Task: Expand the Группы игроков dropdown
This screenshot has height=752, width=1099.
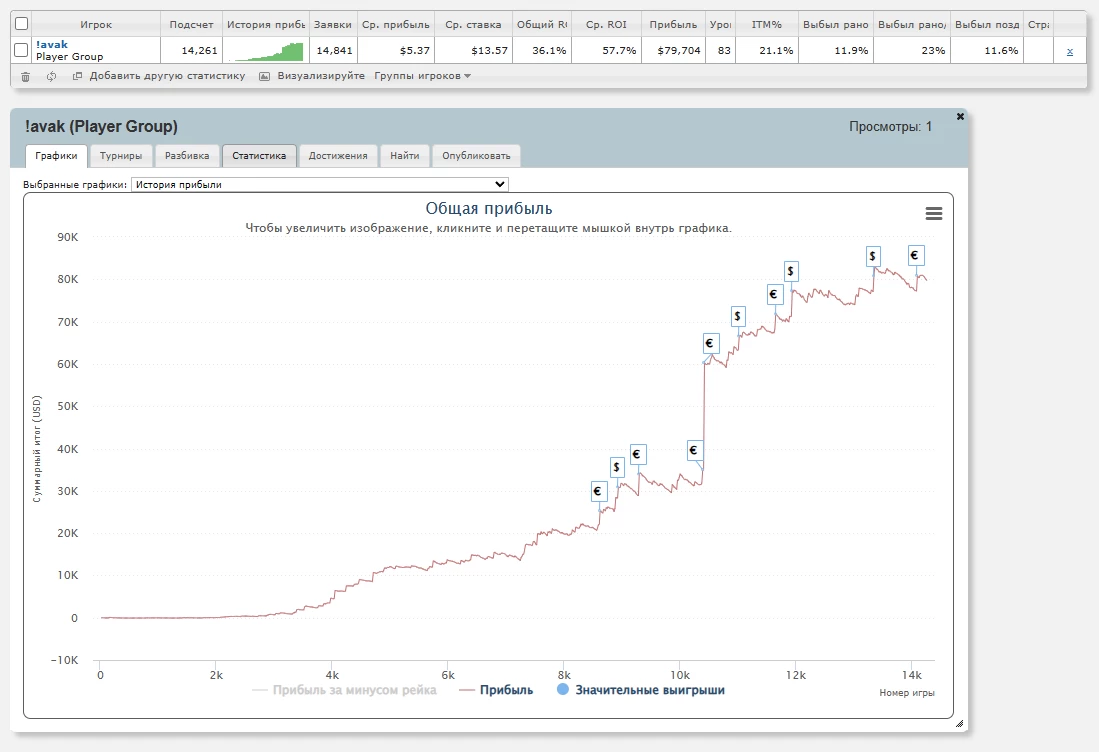Action: pos(422,76)
